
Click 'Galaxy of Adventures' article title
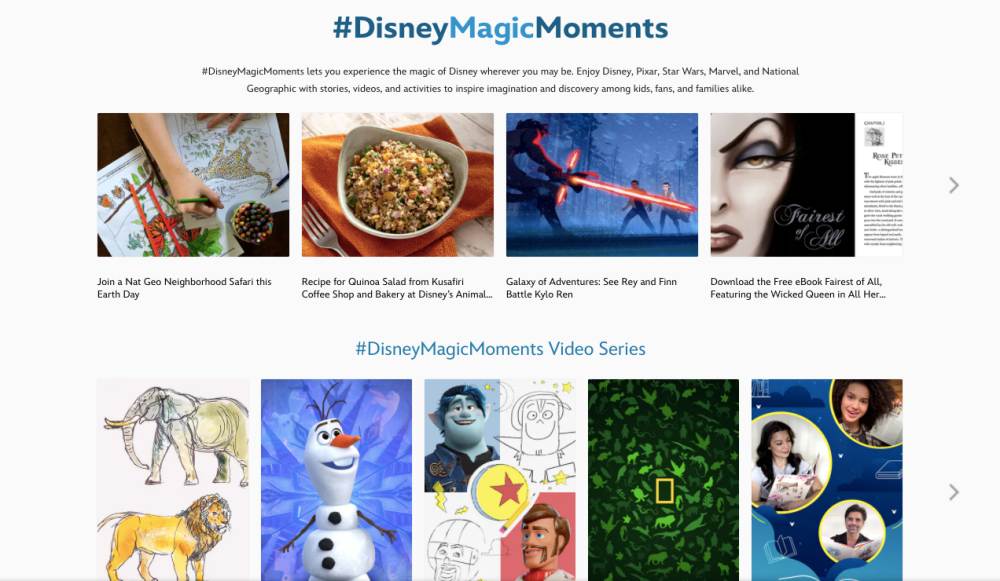pyautogui.click(x=591, y=288)
